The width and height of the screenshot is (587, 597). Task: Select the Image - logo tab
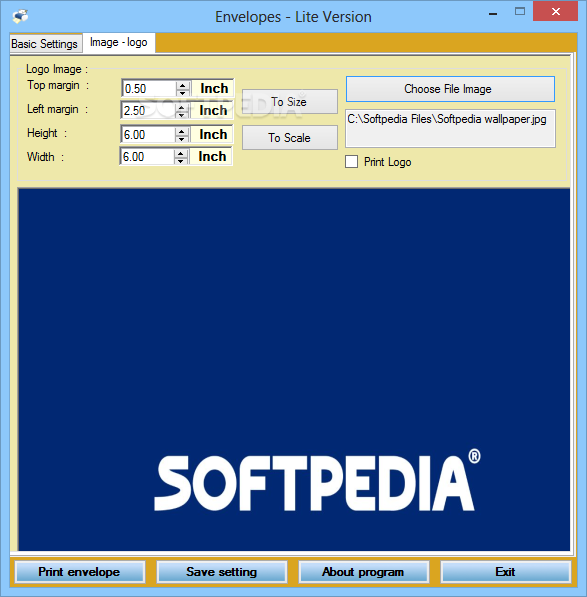[119, 42]
